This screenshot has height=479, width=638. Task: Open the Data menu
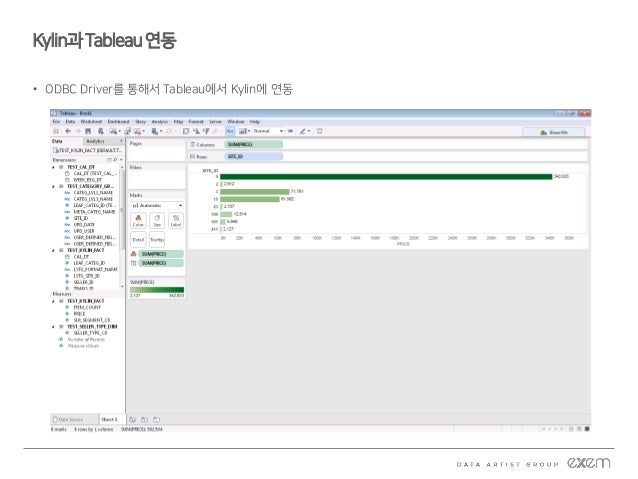click(x=70, y=122)
